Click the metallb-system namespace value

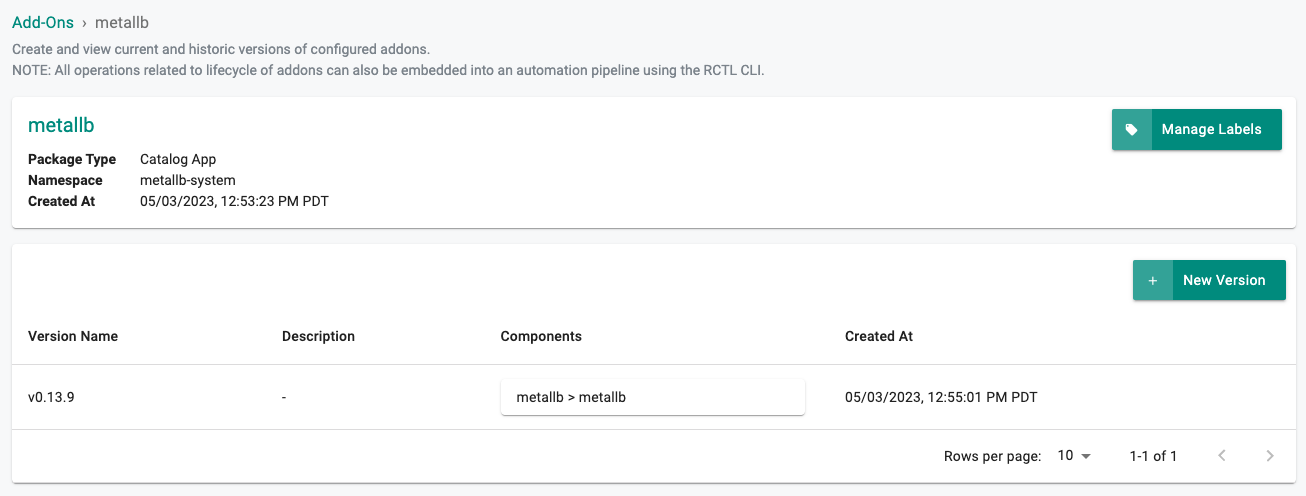point(188,180)
